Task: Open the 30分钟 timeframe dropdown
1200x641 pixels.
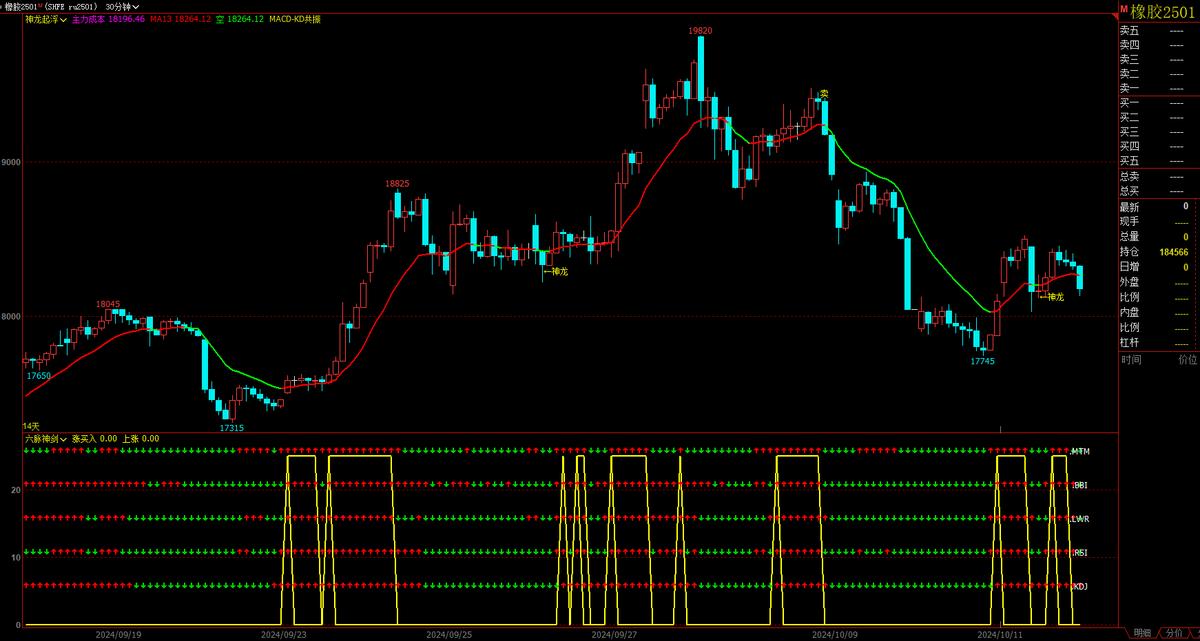Action: 121,6
